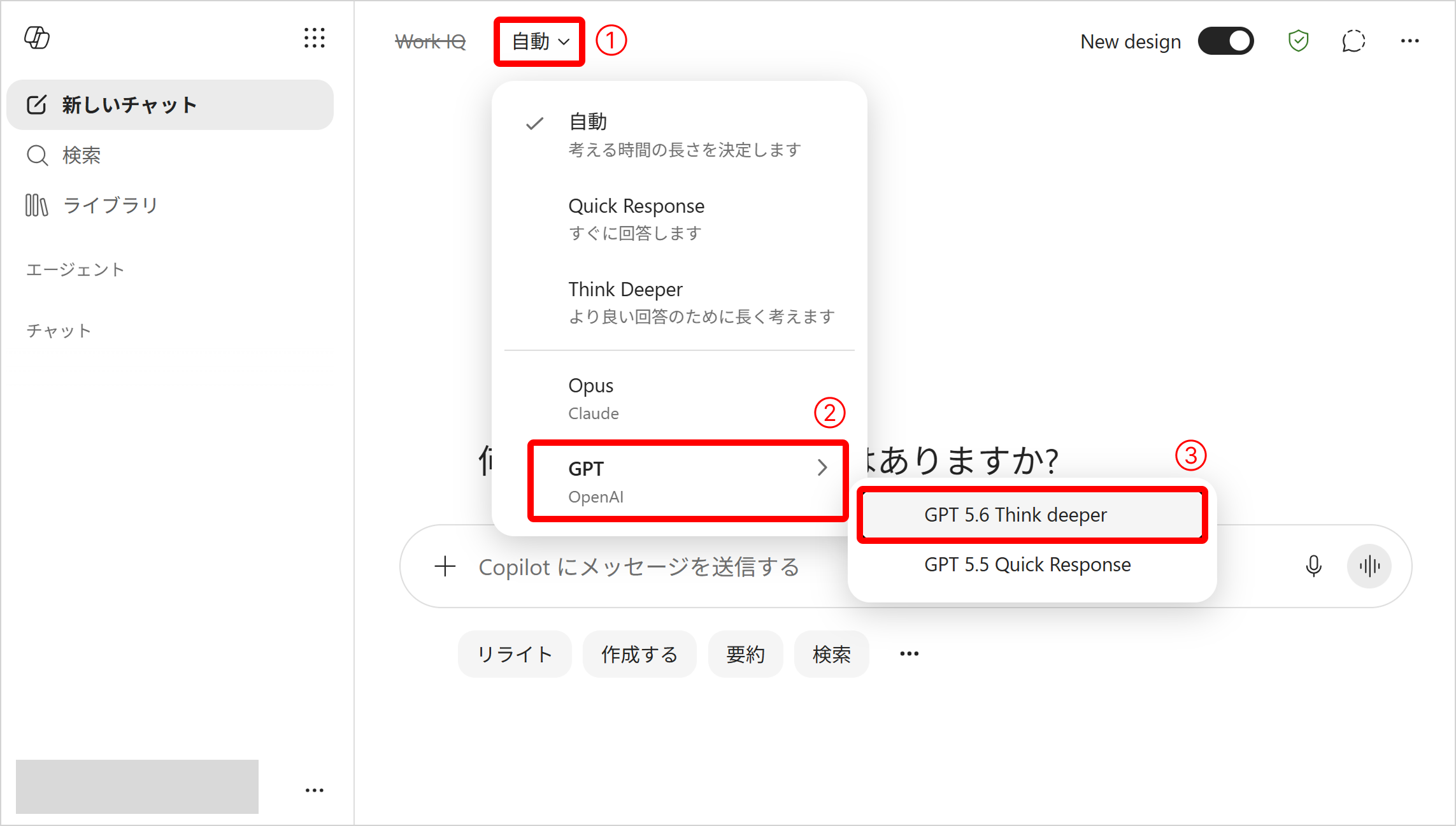Open the ライブラリ page
The image size is (1456, 826).
(x=170, y=205)
